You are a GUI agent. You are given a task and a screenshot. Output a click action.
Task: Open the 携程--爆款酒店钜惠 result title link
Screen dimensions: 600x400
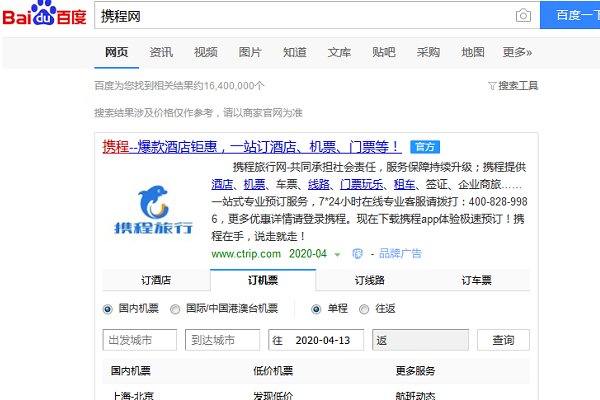[252, 147]
